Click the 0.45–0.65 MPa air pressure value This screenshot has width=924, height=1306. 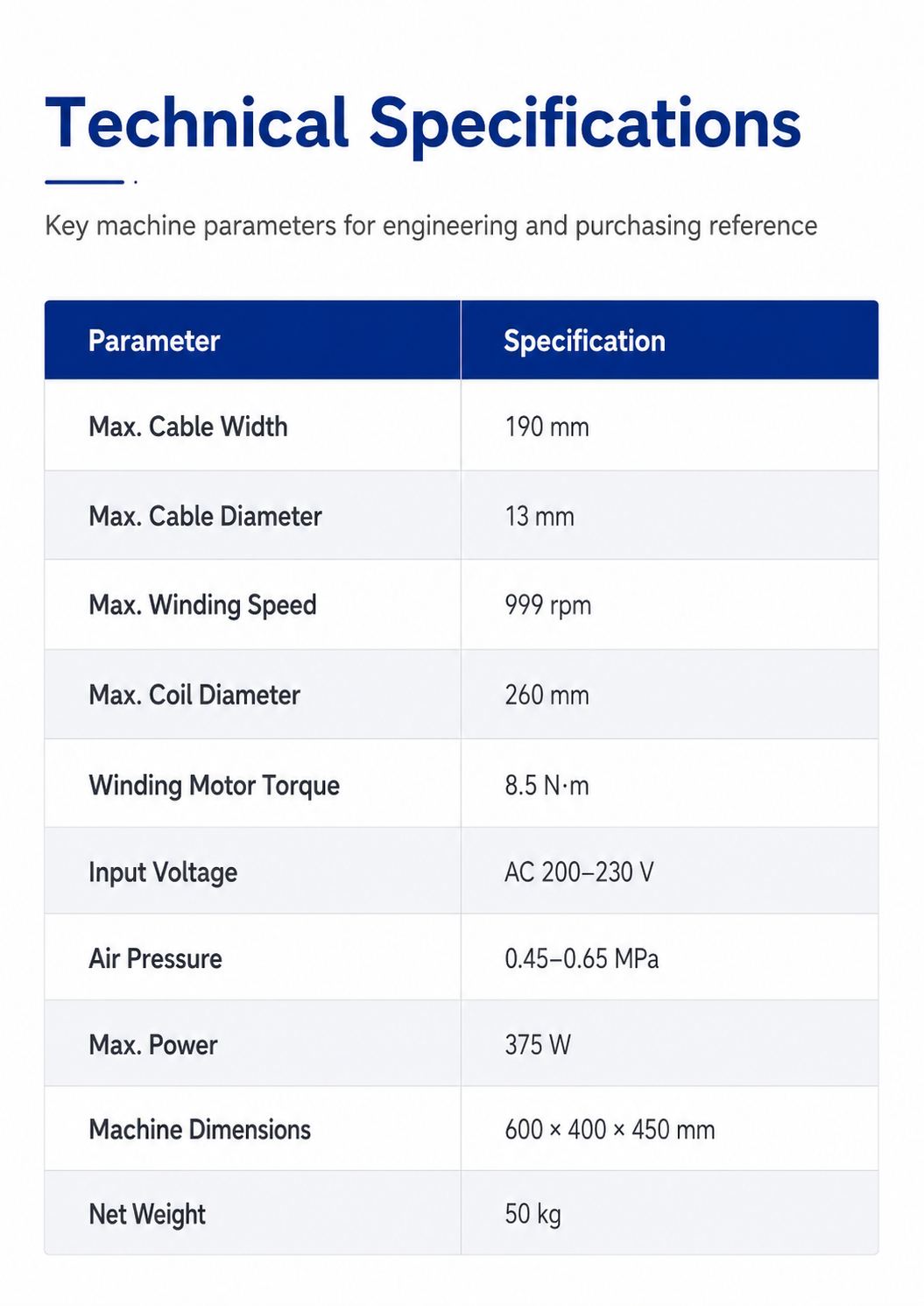[582, 958]
